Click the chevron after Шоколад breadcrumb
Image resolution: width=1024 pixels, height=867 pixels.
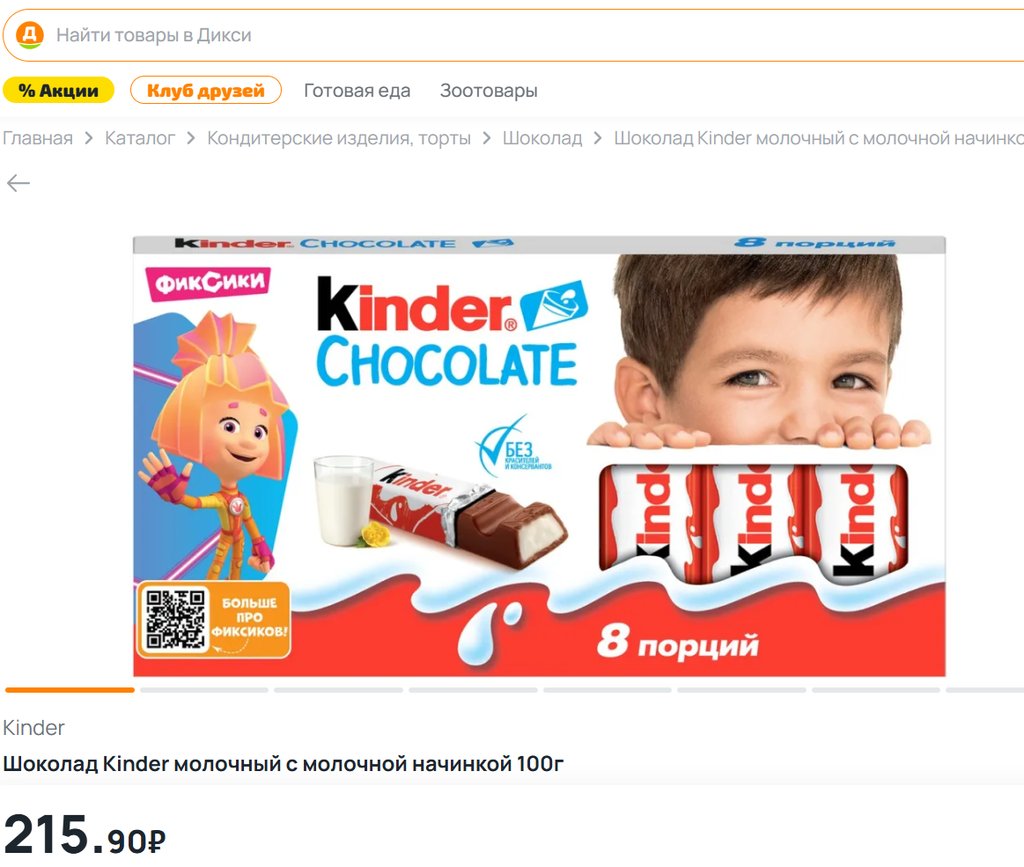click(x=598, y=138)
